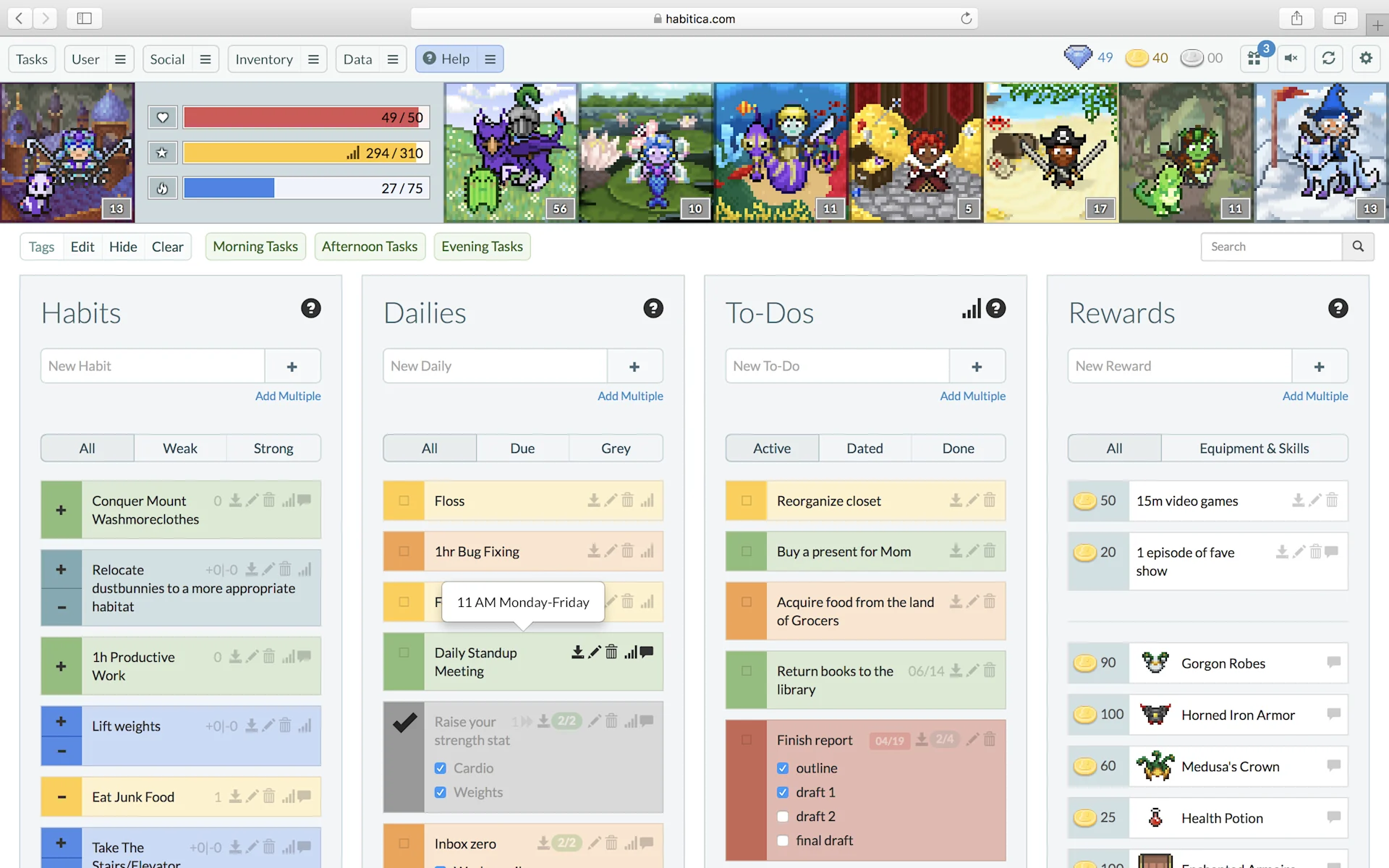Click Add Multiple under Rewards
Viewport: 1389px width, 868px height.
(1314, 396)
